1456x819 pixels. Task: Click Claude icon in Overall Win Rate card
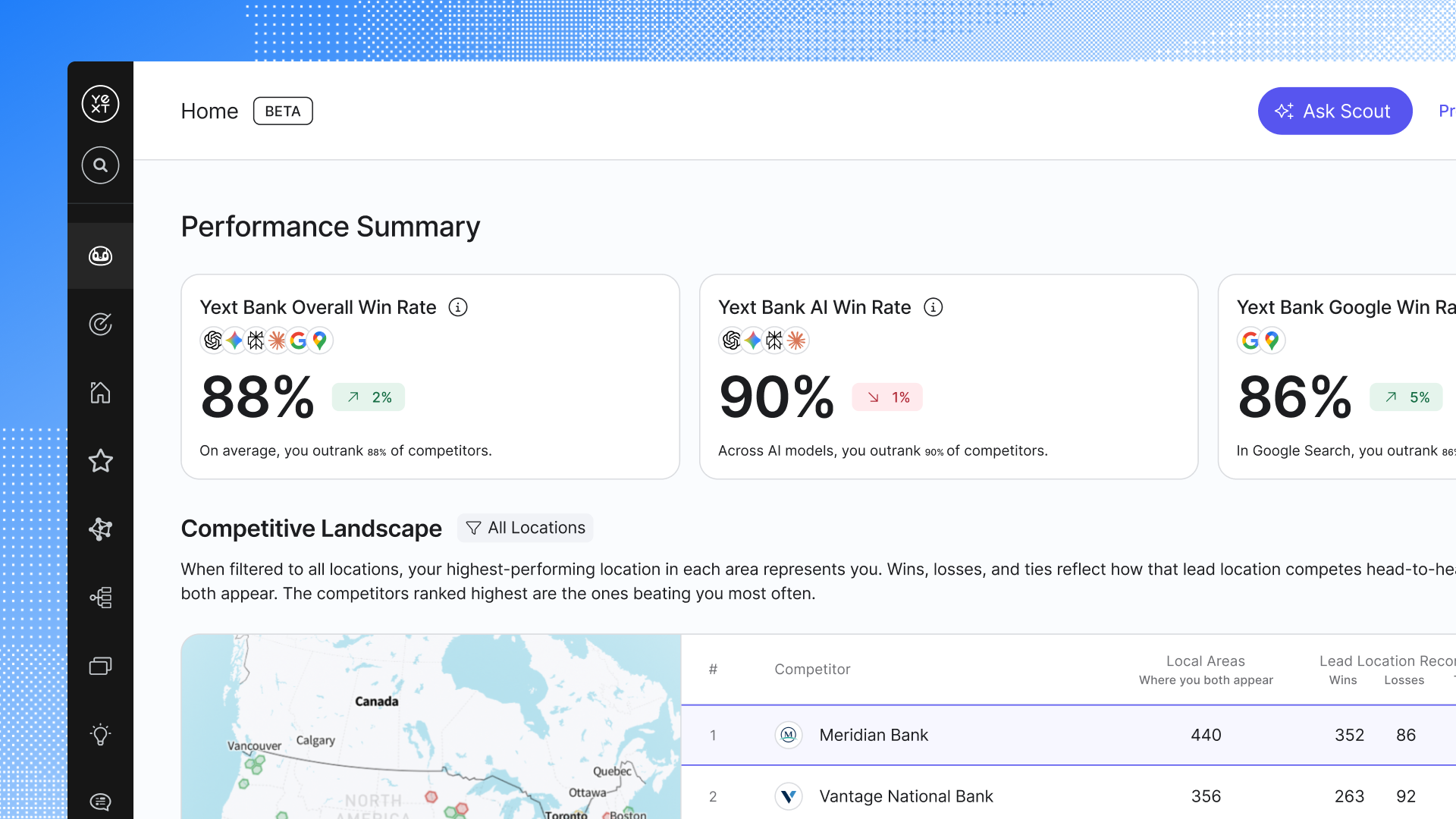pyautogui.click(x=277, y=340)
